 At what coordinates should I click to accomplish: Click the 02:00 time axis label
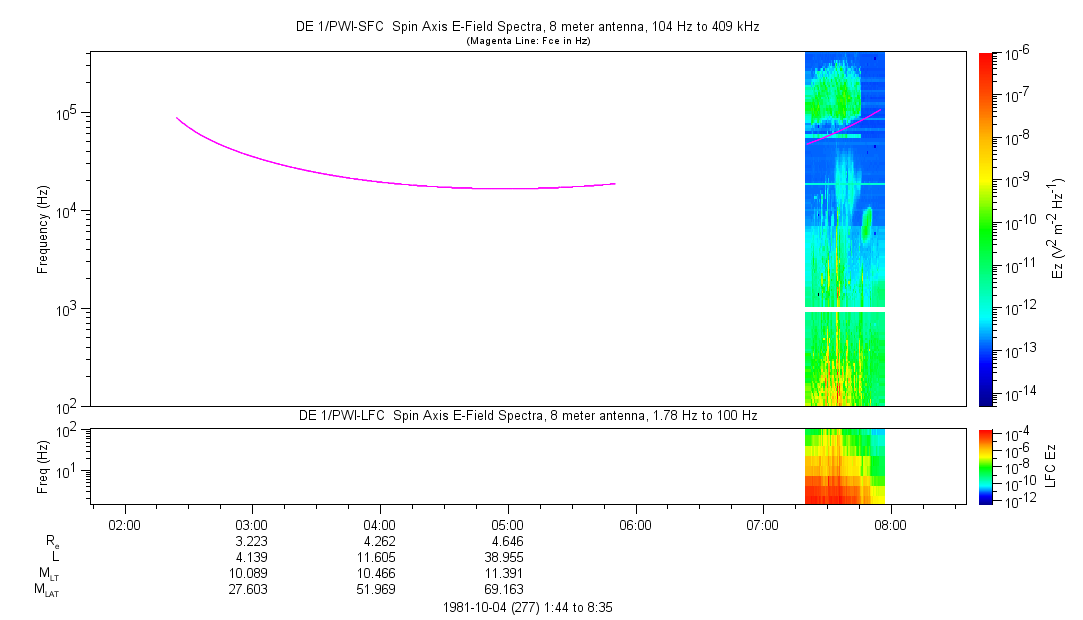click(124, 523)
